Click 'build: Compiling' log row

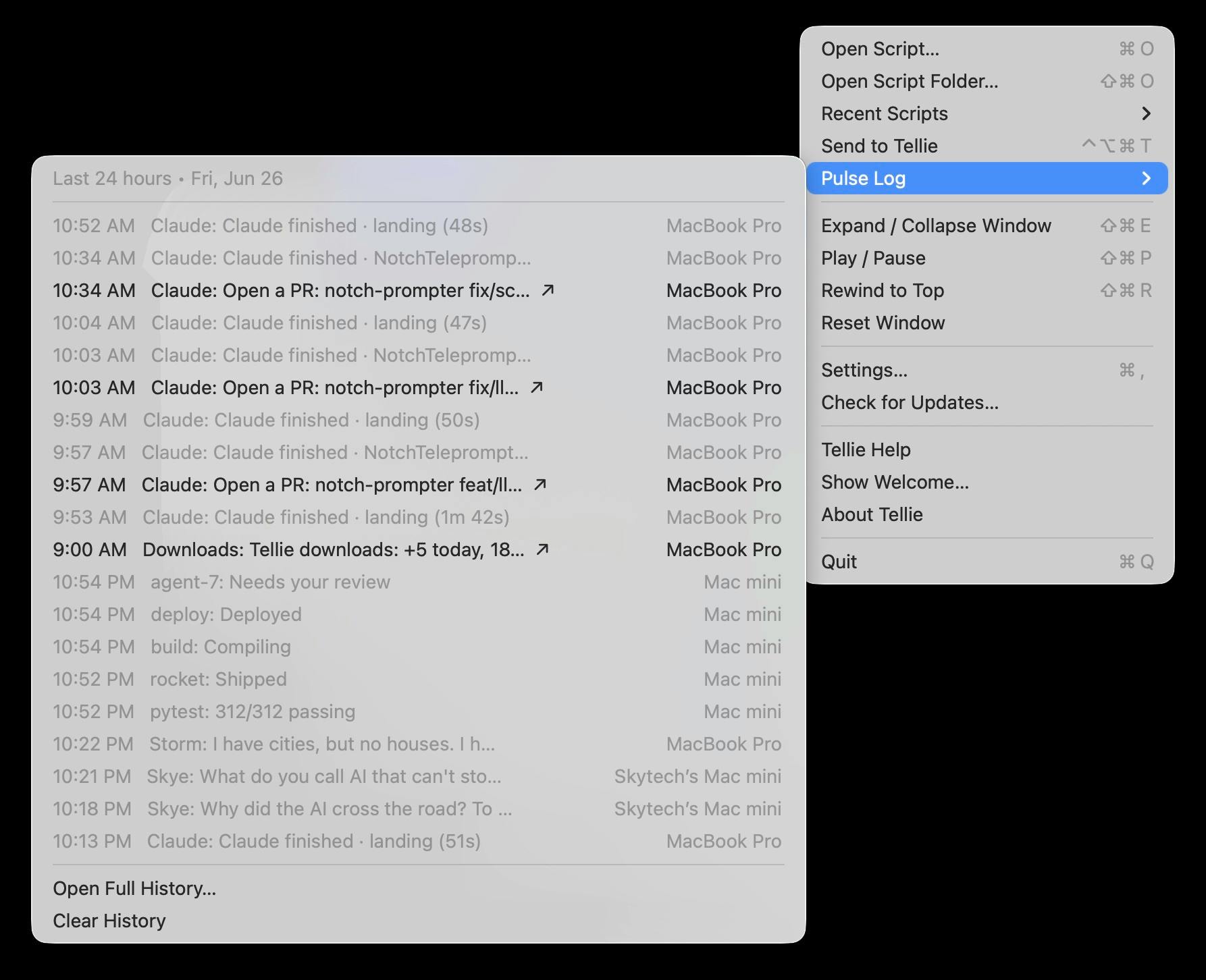click(419, 647)
